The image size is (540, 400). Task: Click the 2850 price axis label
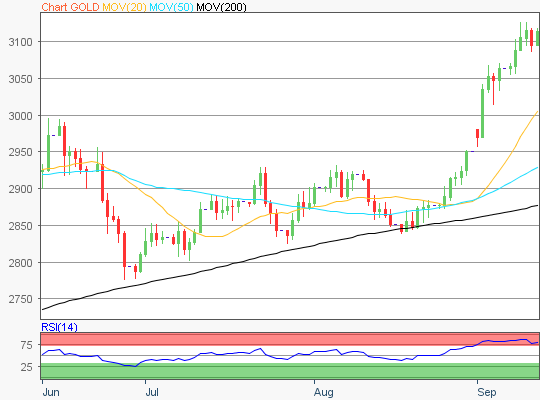[x=20, y=226]
